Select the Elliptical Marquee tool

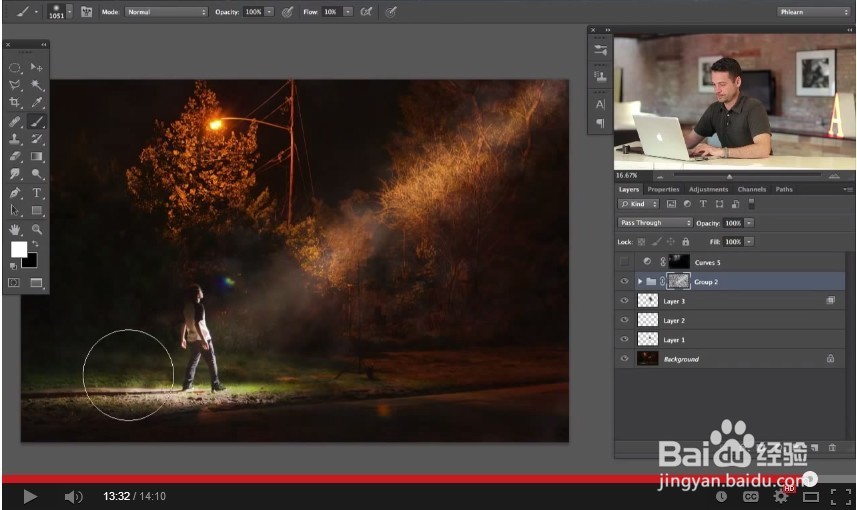tap(15, 68)
